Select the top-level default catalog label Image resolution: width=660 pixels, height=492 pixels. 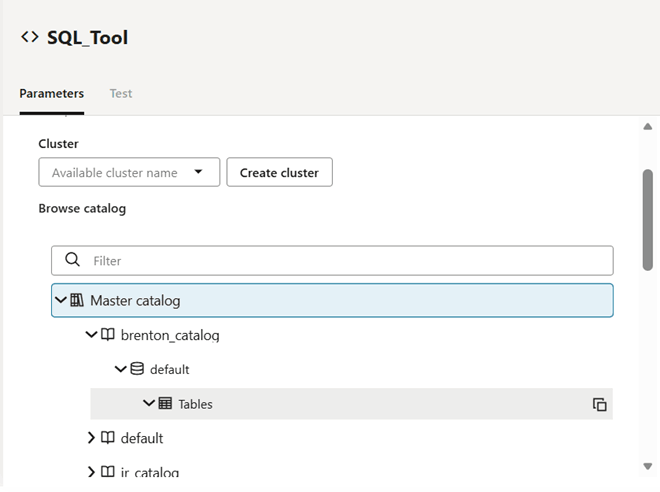[142, 439]
